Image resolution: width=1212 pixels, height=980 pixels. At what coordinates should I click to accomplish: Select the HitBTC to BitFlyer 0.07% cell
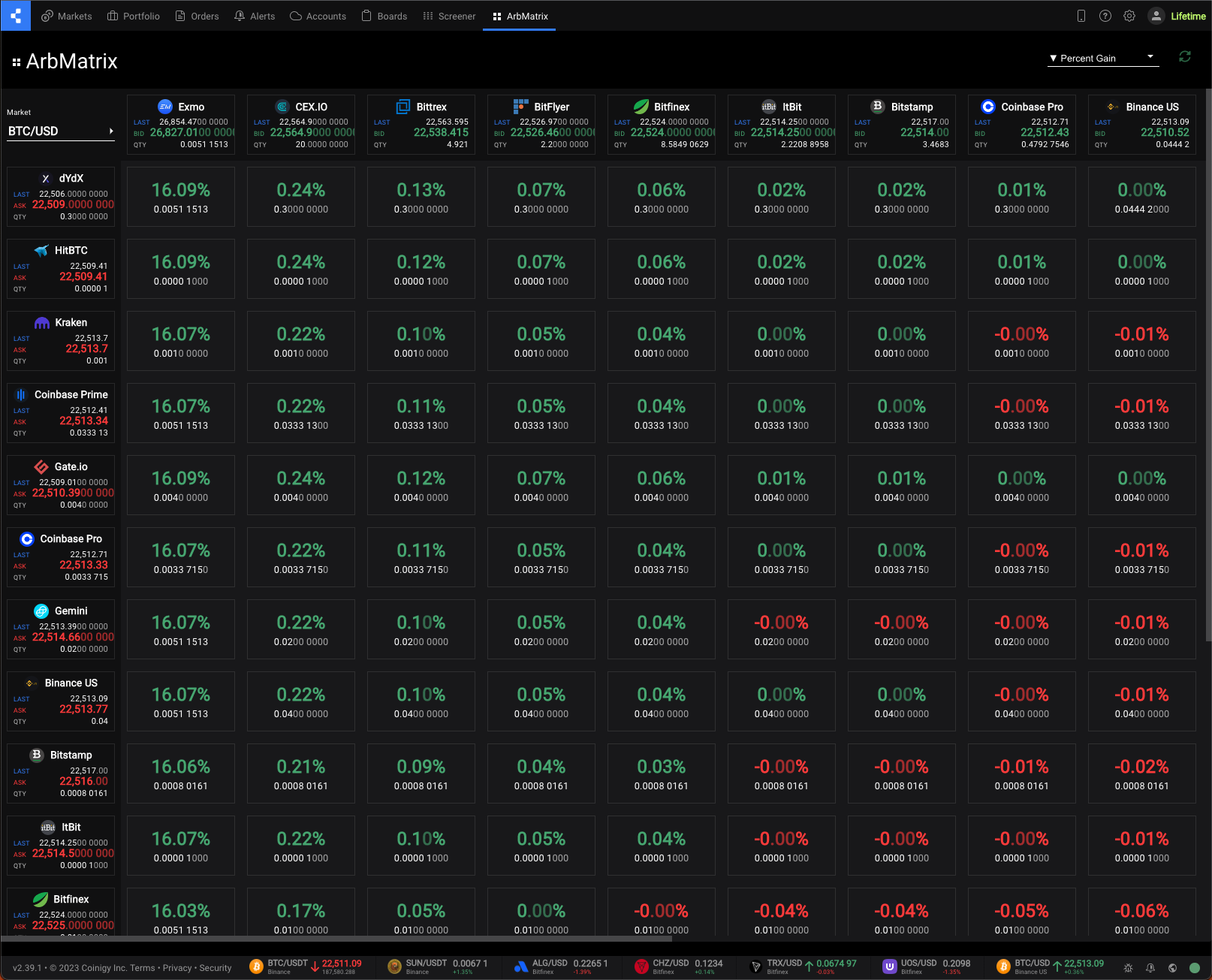click(x=541, y=269)
